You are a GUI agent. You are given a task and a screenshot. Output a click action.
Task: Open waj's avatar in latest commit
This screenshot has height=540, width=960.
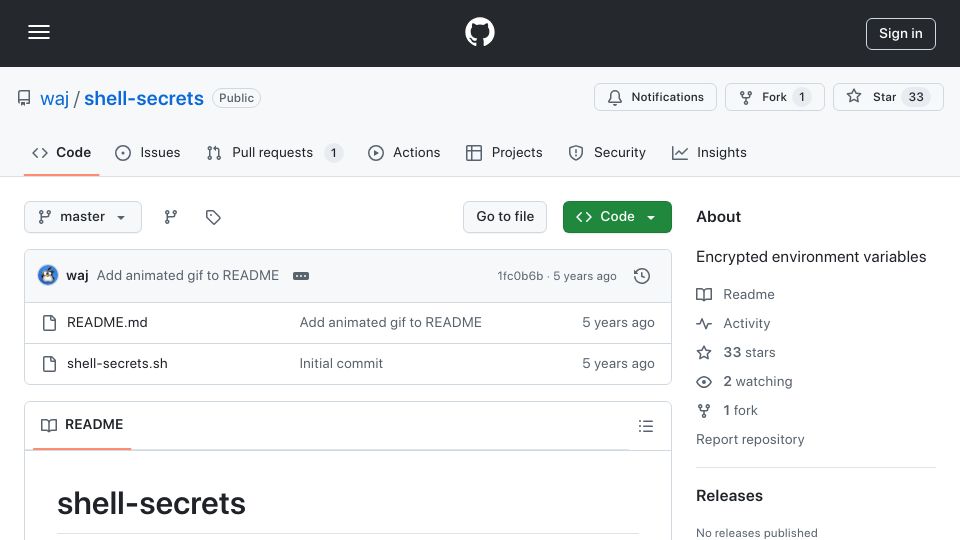coord(48,276)
